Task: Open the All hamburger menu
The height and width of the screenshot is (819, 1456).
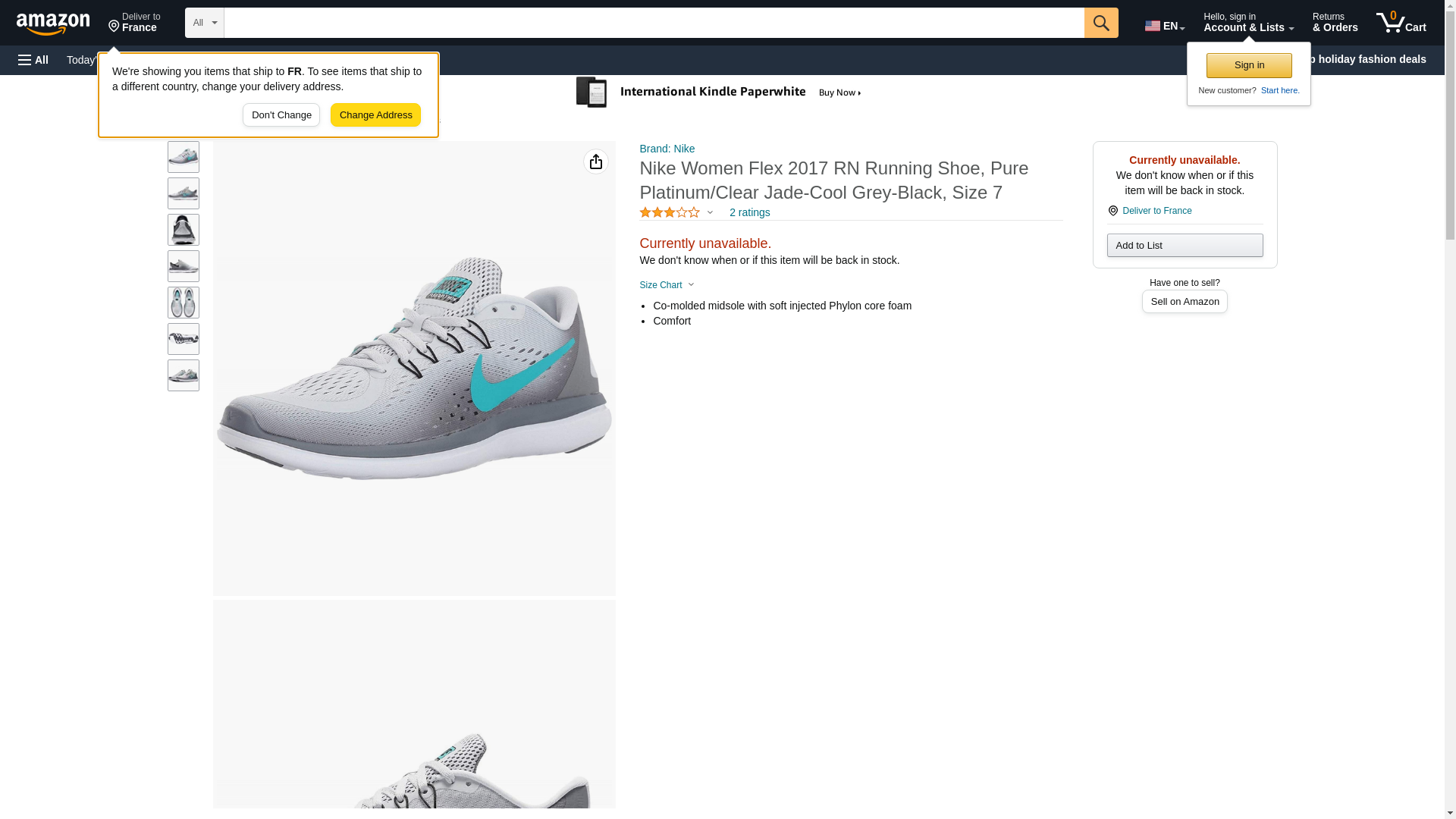Action: (33, 60)
